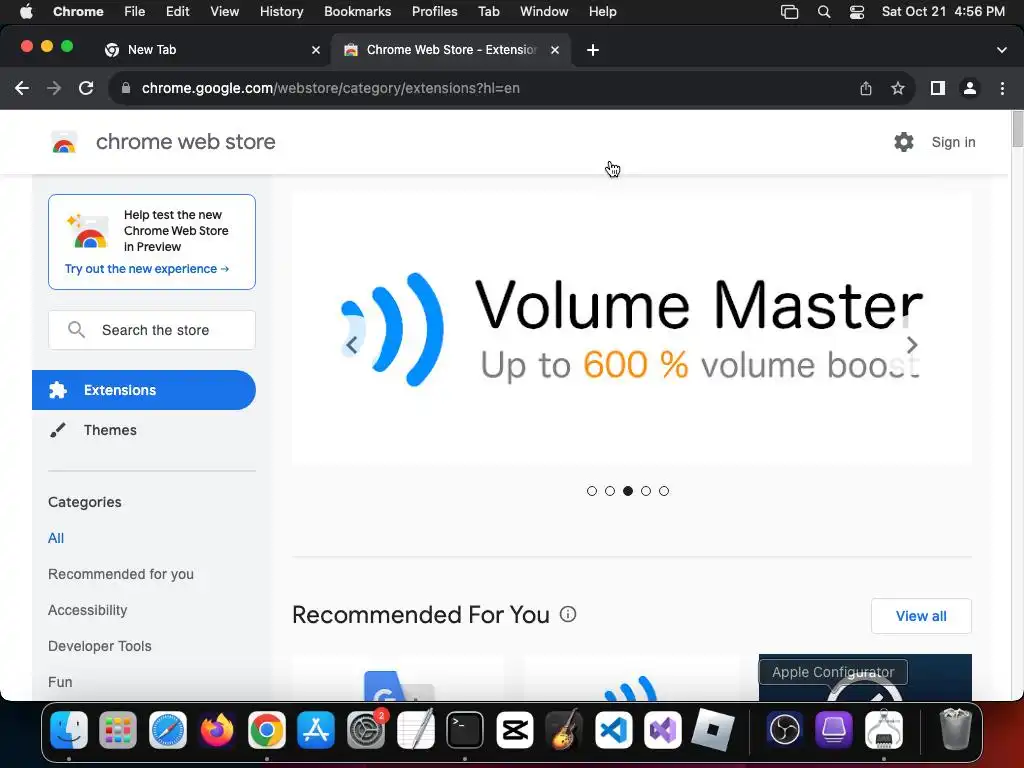
Task: Open the Apple menu
Action: pos(26,12)
